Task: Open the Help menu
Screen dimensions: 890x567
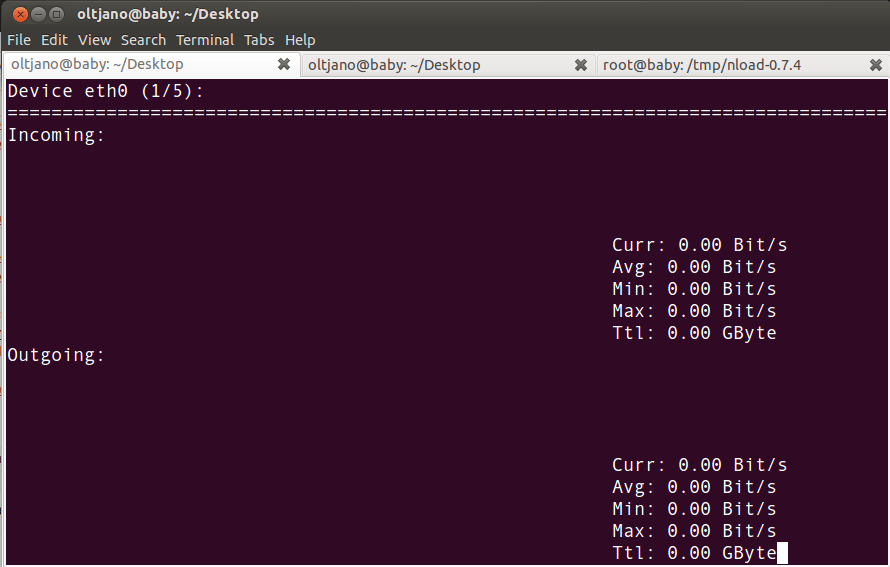Action: tap(300, 40)
